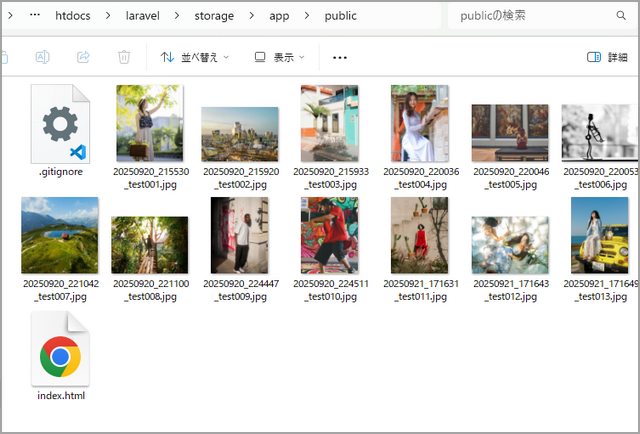Click the delete trash icon
This screenshot has height=434, width=640.
(x=124, y=57)
